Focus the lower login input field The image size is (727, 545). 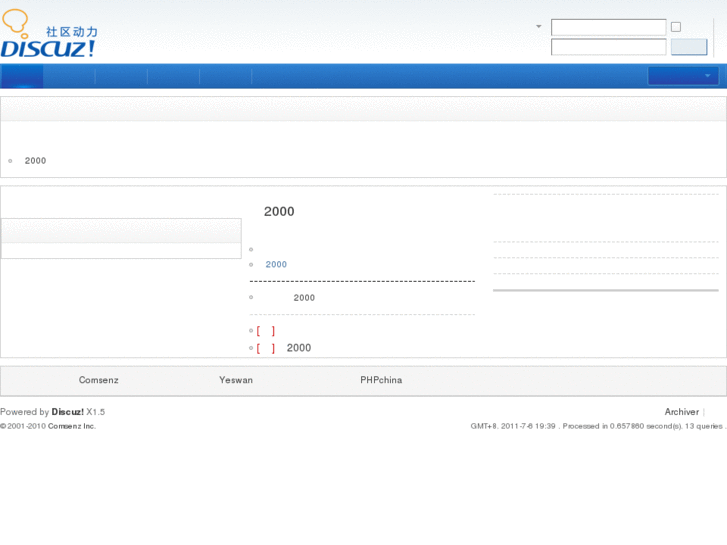coord(608,47)
